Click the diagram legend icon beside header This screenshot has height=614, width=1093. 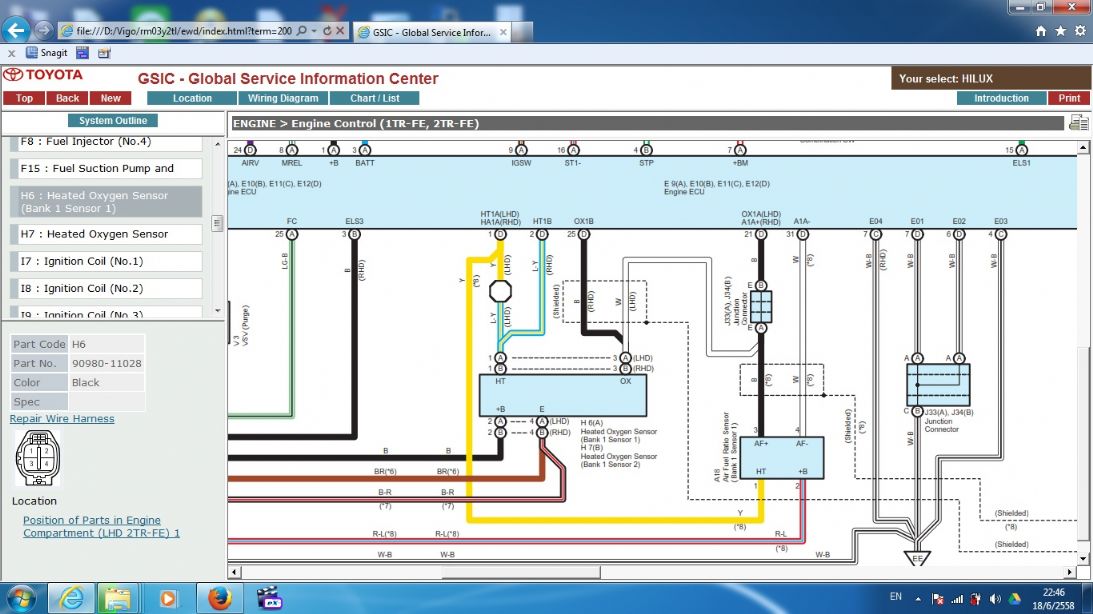[1078, 123]
